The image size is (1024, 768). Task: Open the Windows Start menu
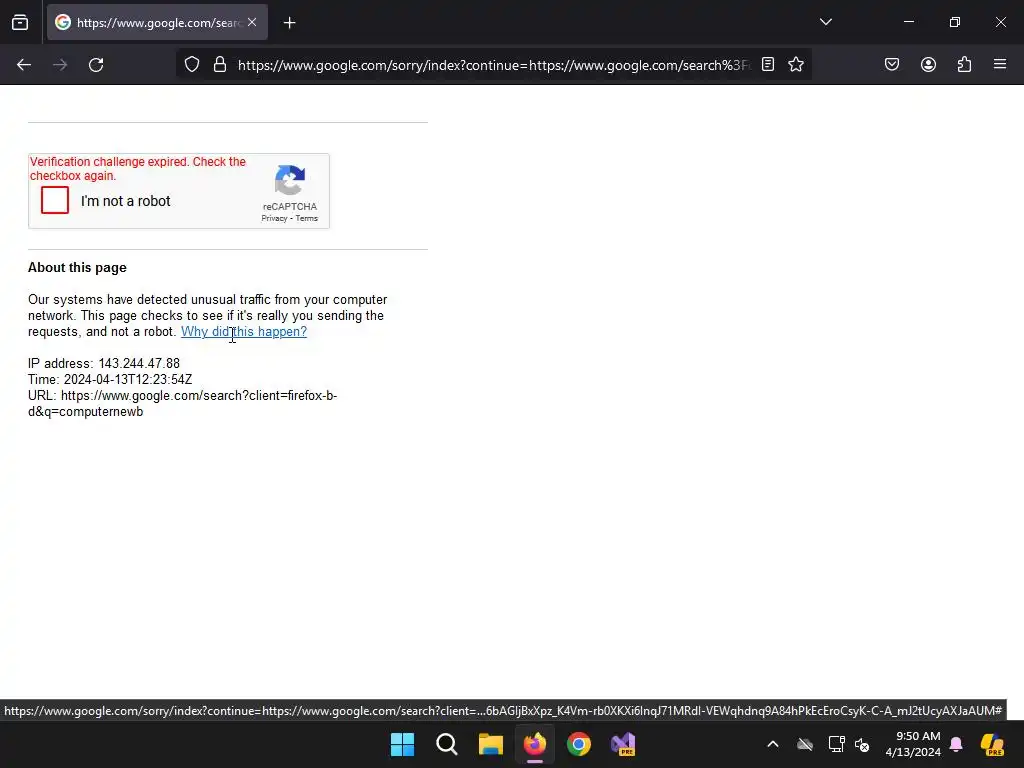pos(402,744)
